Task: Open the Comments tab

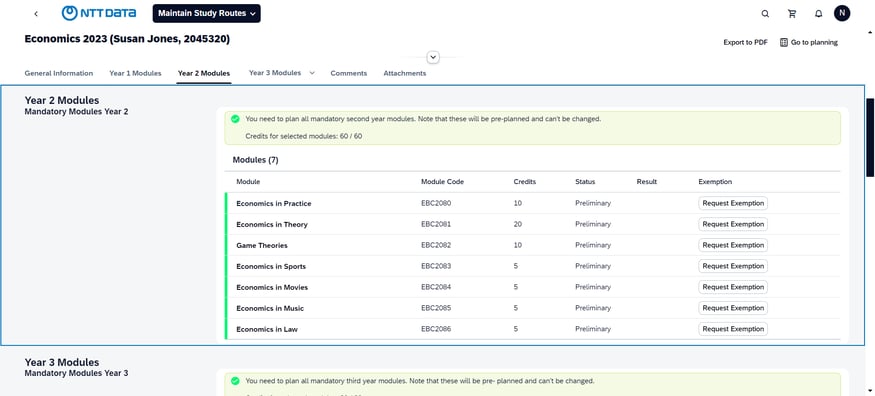Action: pos(349,73)
